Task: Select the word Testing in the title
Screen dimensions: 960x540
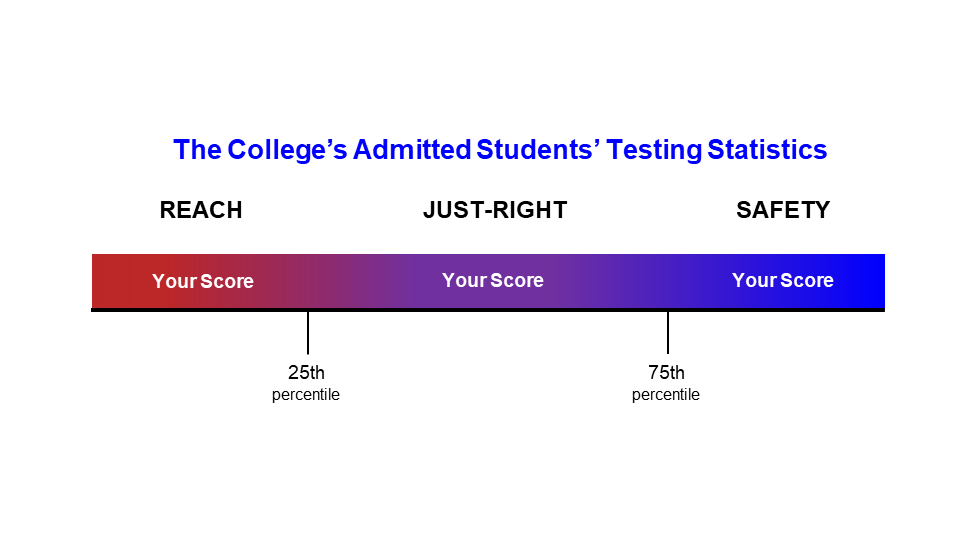Action: pos(654,151)
